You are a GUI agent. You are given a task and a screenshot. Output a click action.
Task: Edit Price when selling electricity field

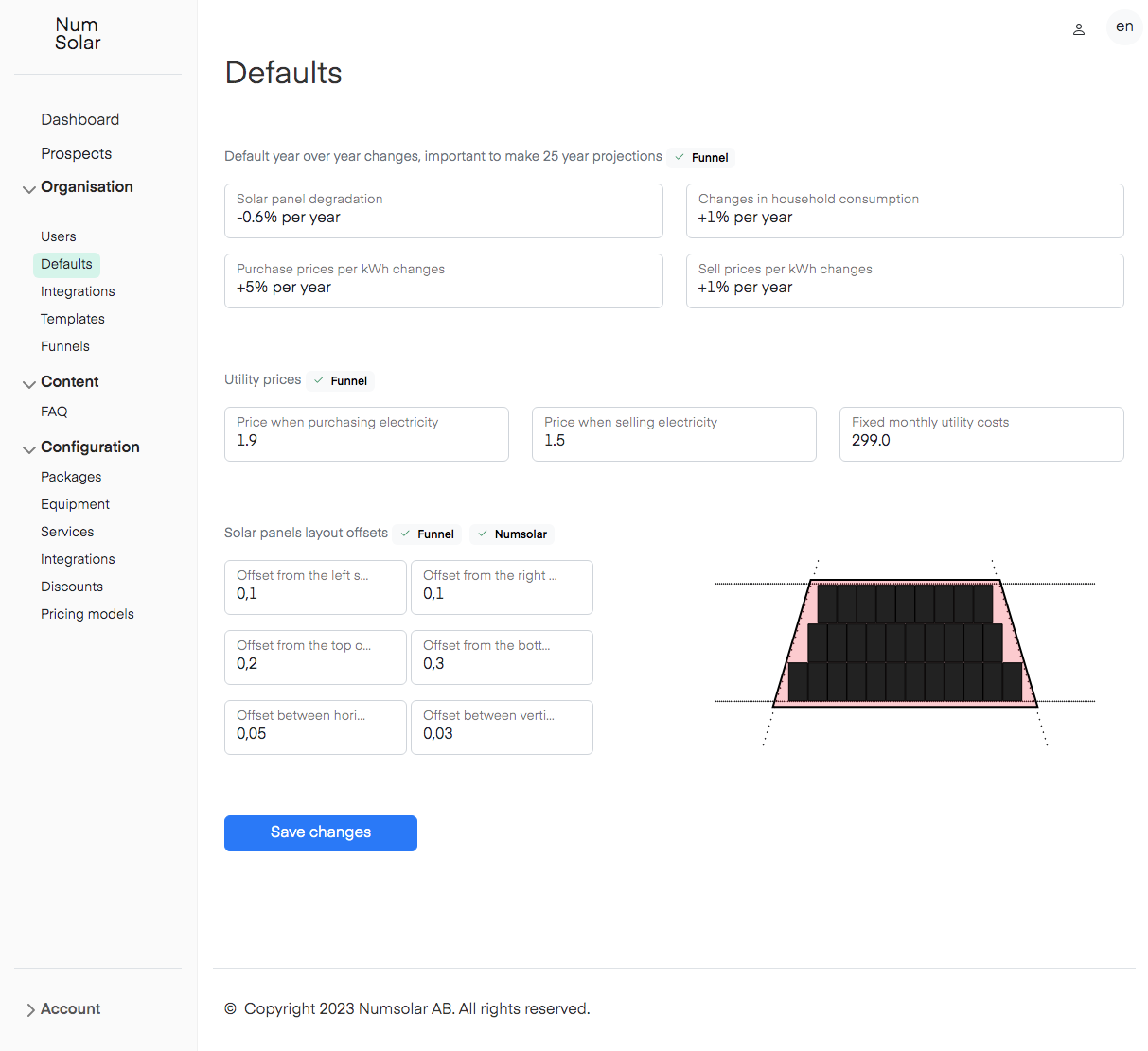pyautogui.click(x=674, y=434)
